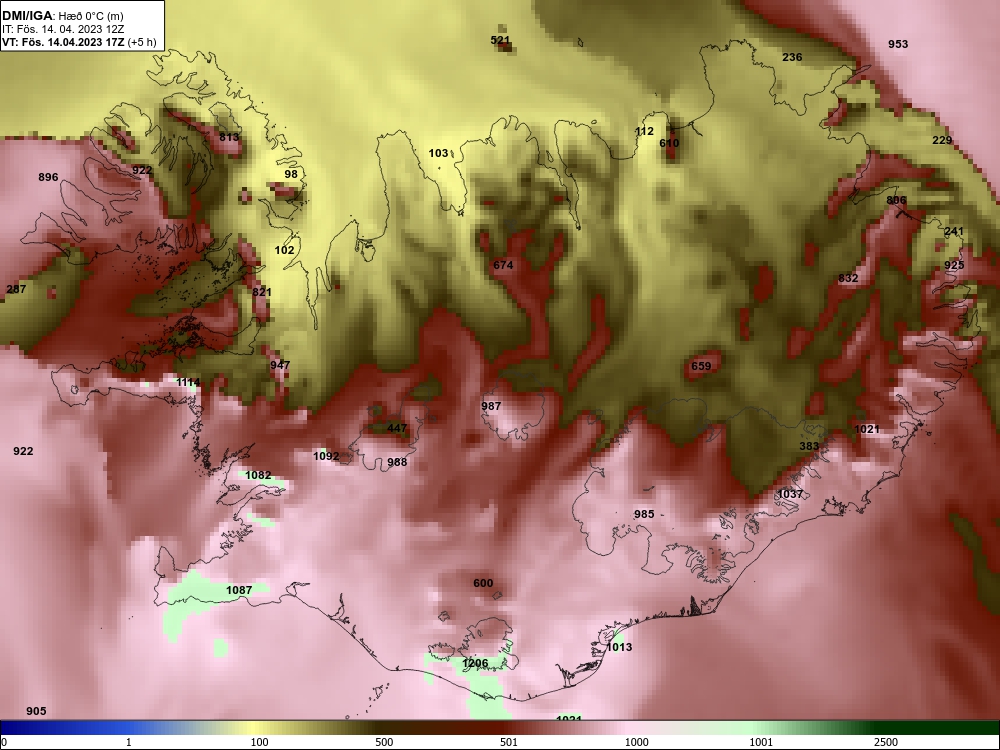Click the map value 985
Viewport: 1000px width, 750px height.
[644, 514]
